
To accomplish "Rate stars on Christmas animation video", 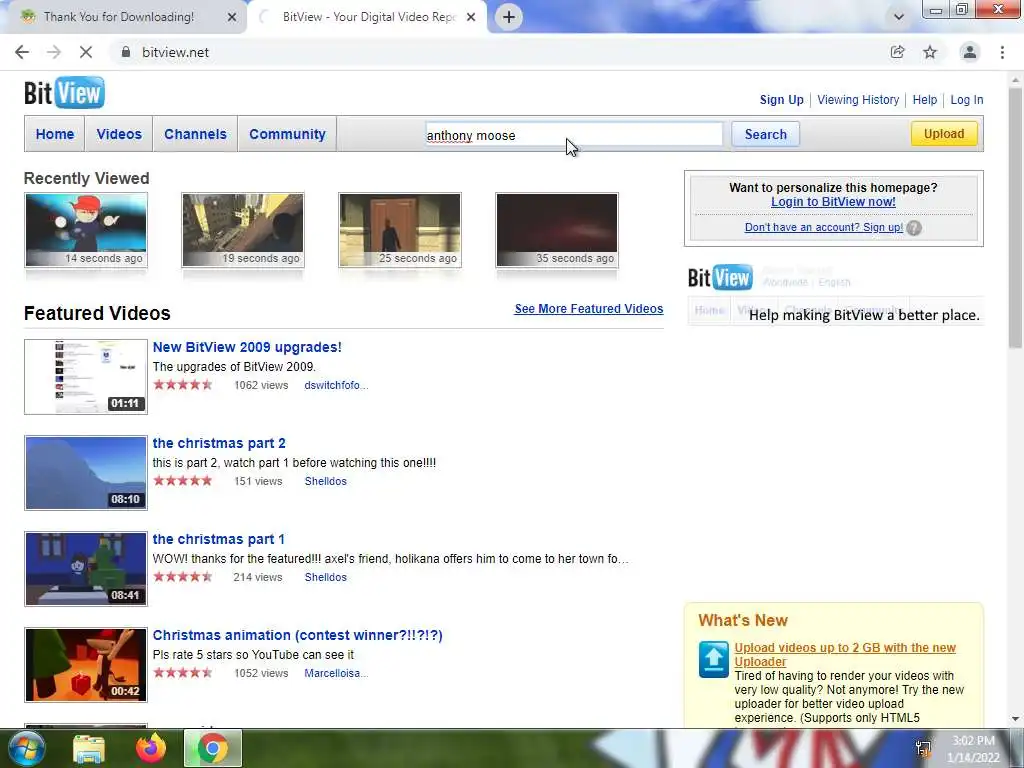I will (183, 673).
